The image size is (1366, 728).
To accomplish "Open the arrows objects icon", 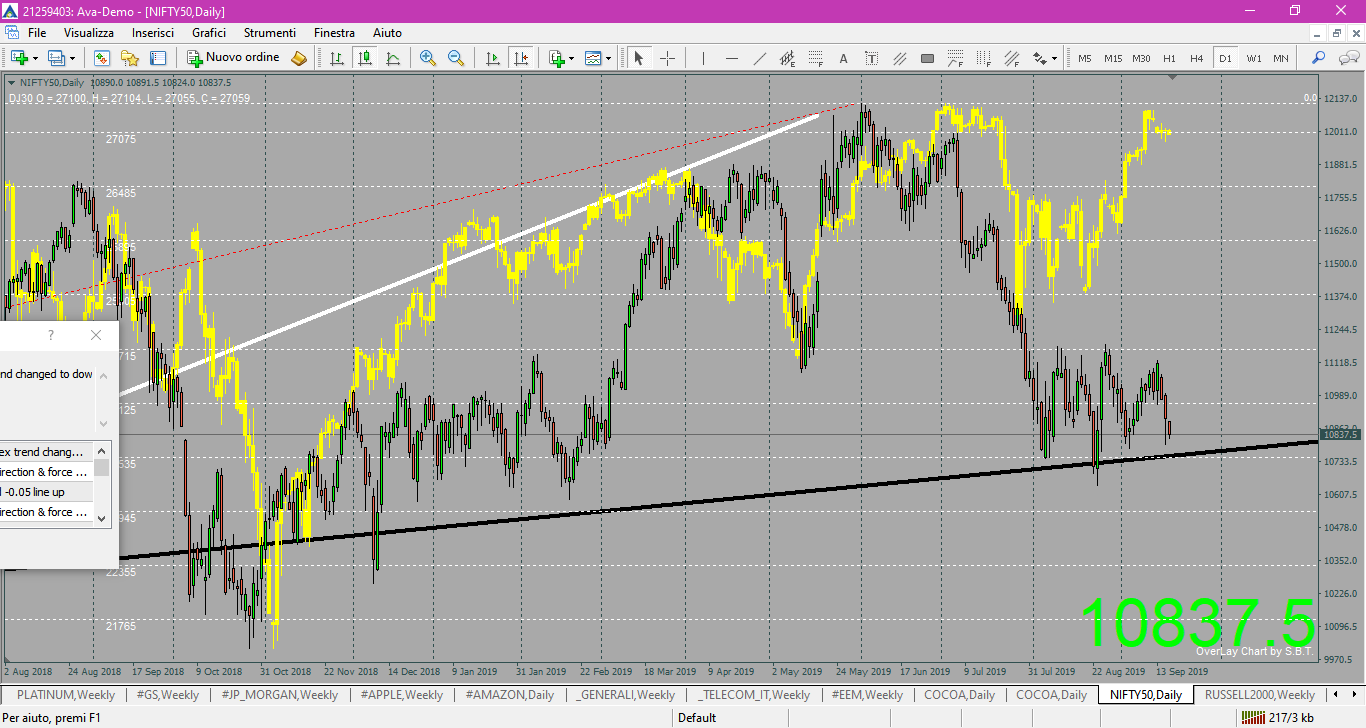I will 1040,58.
